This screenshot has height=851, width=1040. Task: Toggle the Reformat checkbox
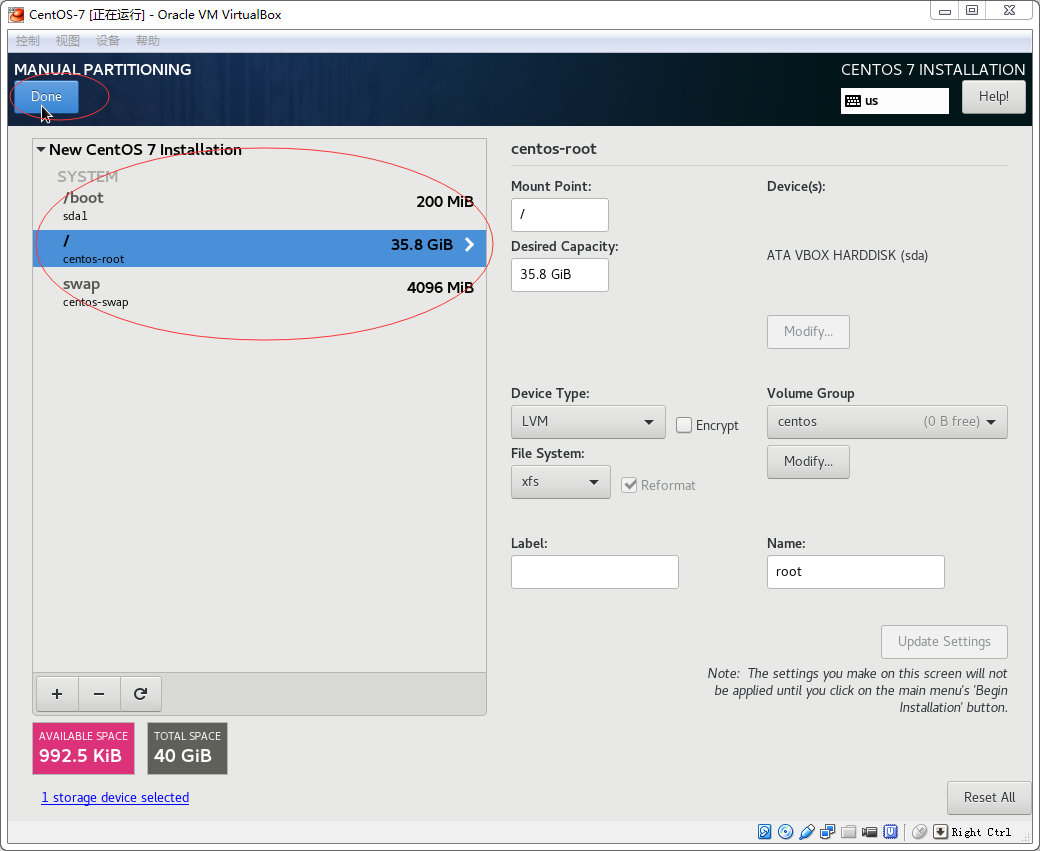pos(629,485)
